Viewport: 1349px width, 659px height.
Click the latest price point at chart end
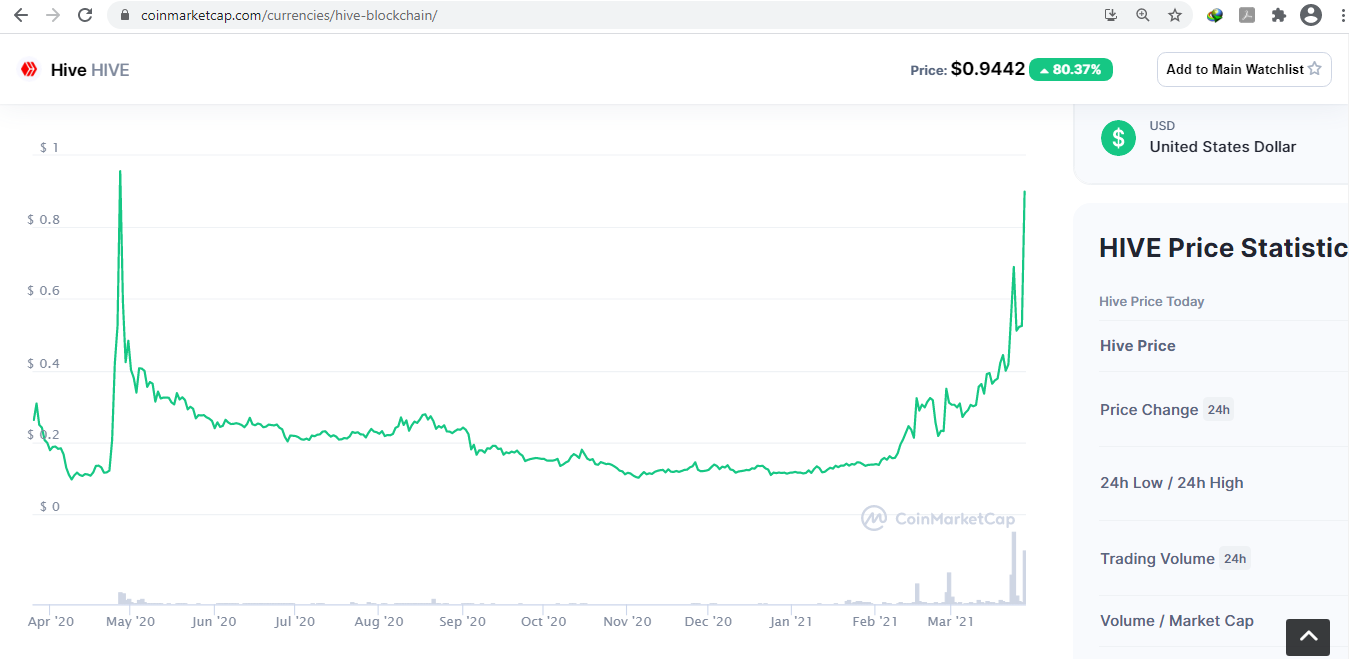[1025, 192]
